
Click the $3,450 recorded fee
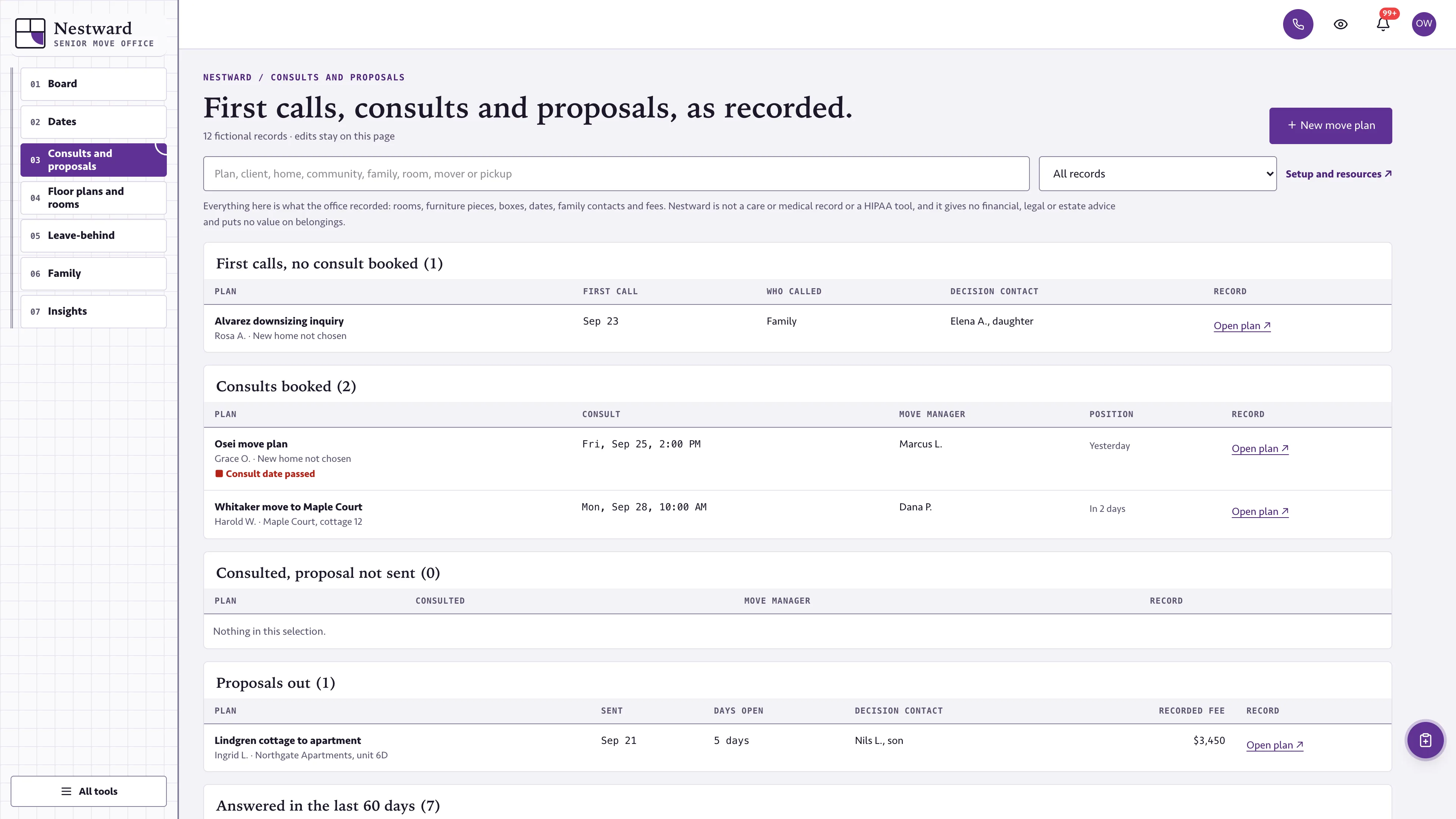1209,741
